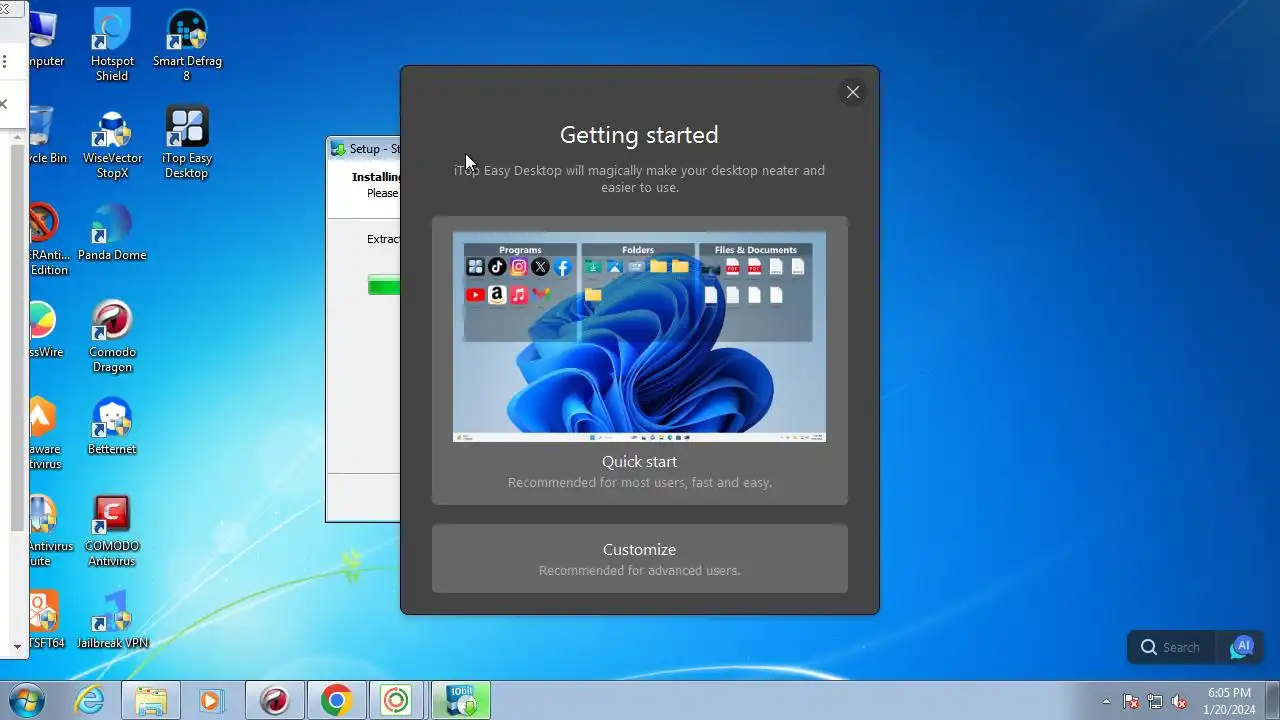Open Comodo Dragon taskbar icon
This screenshot has height=720, width=1280.
coord(274,700)
